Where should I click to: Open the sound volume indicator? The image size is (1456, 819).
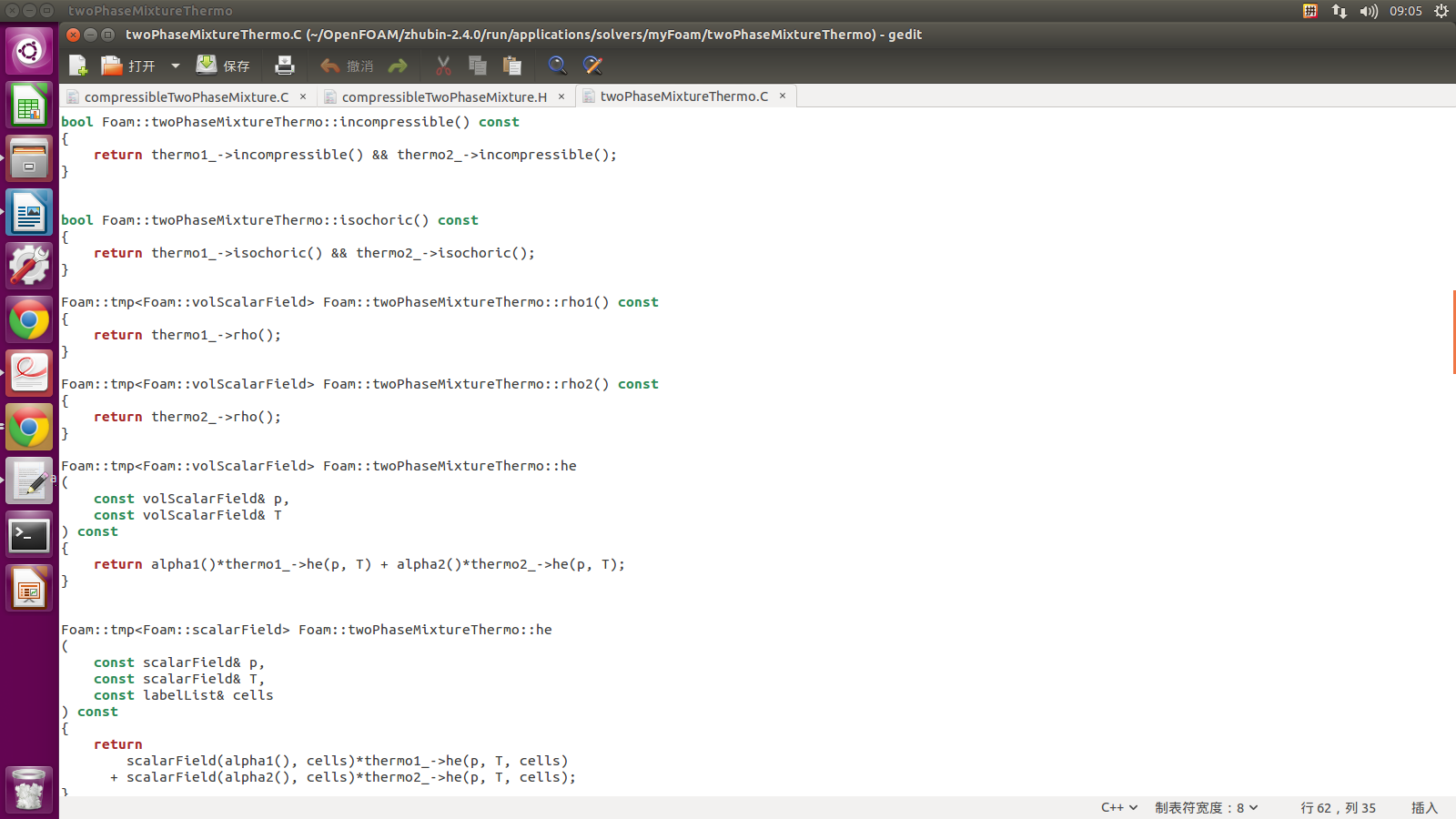(x=1369, y=11)
